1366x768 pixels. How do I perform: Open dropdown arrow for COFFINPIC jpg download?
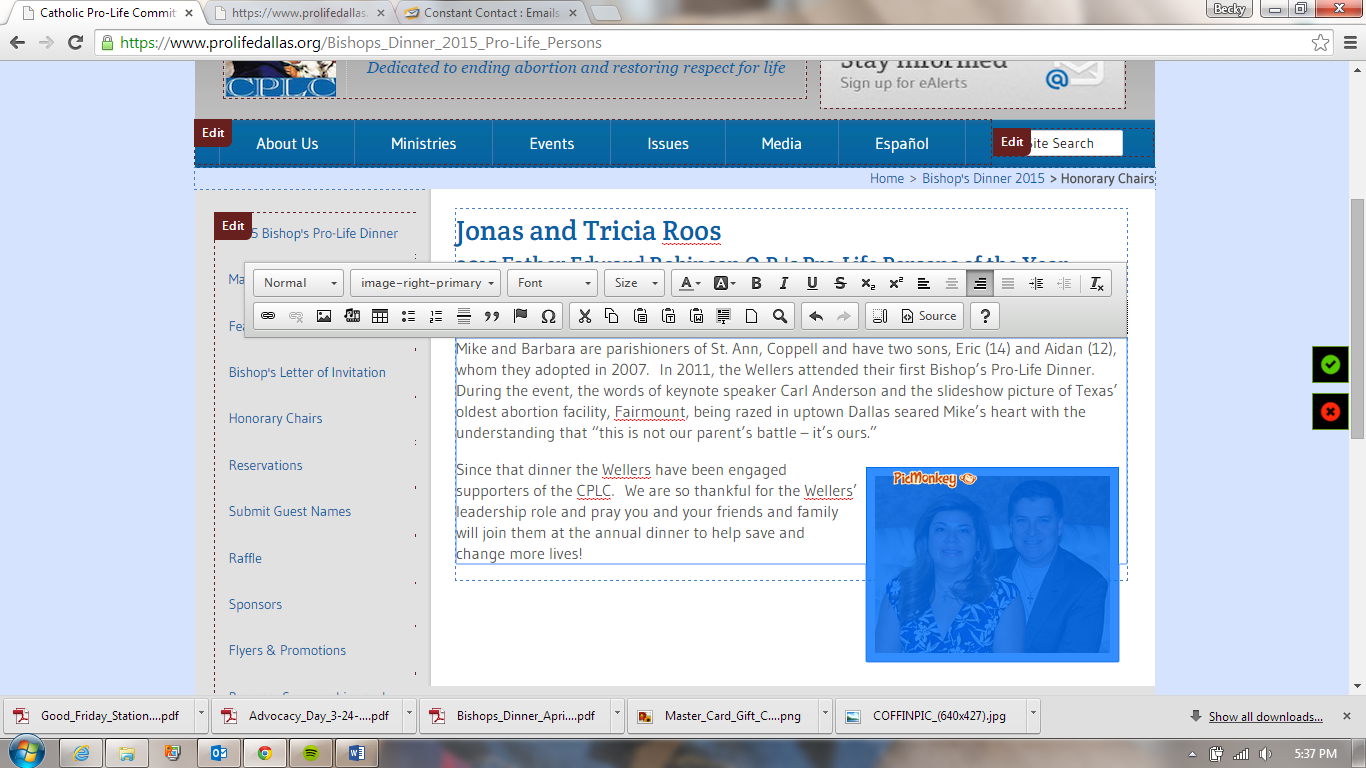point(1033,716)
